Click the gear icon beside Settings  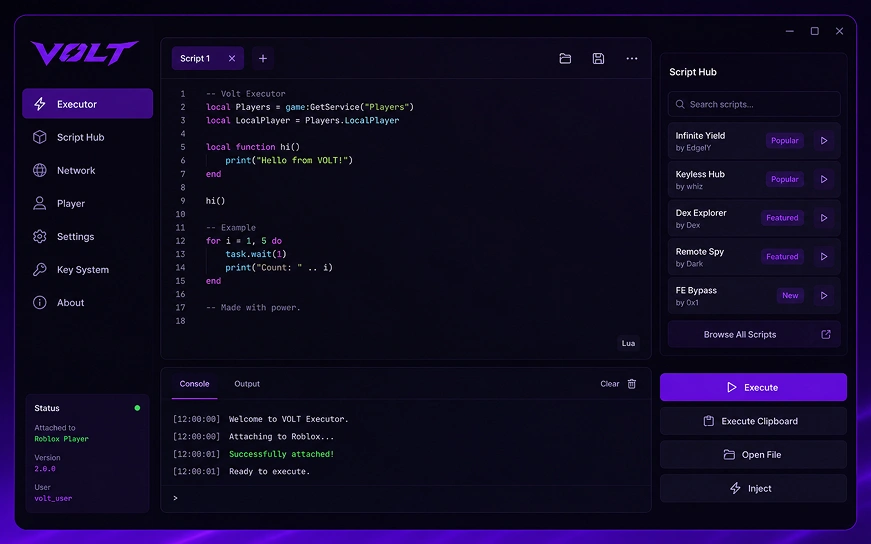point(39,237)
